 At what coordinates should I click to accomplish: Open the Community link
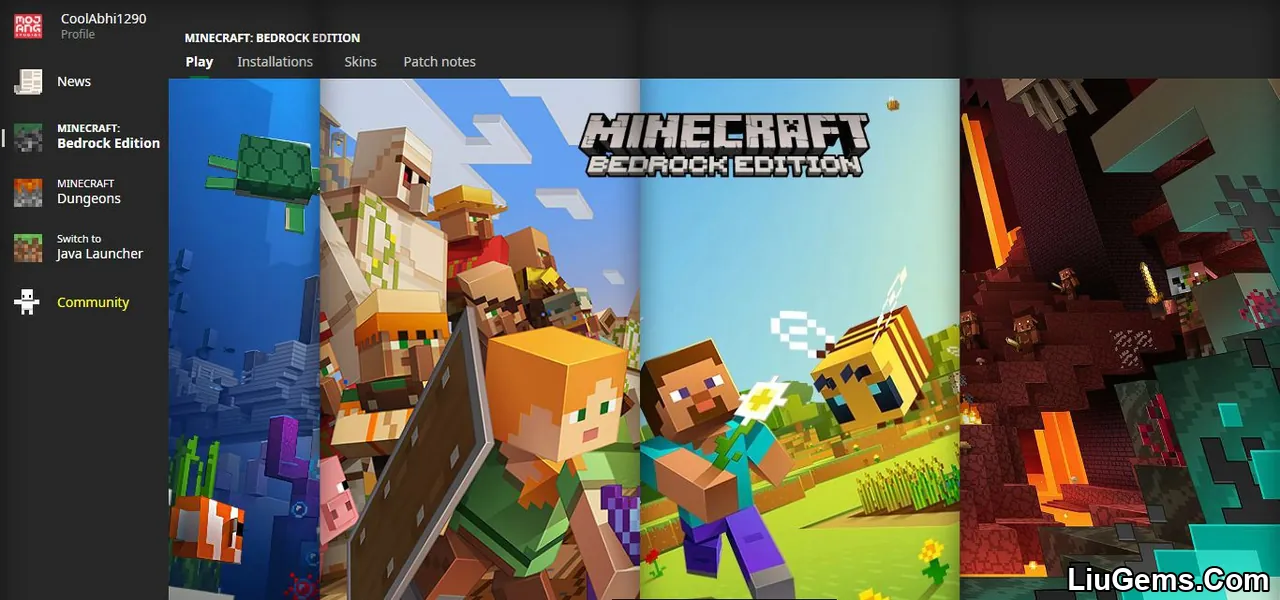tap(93, 303)
